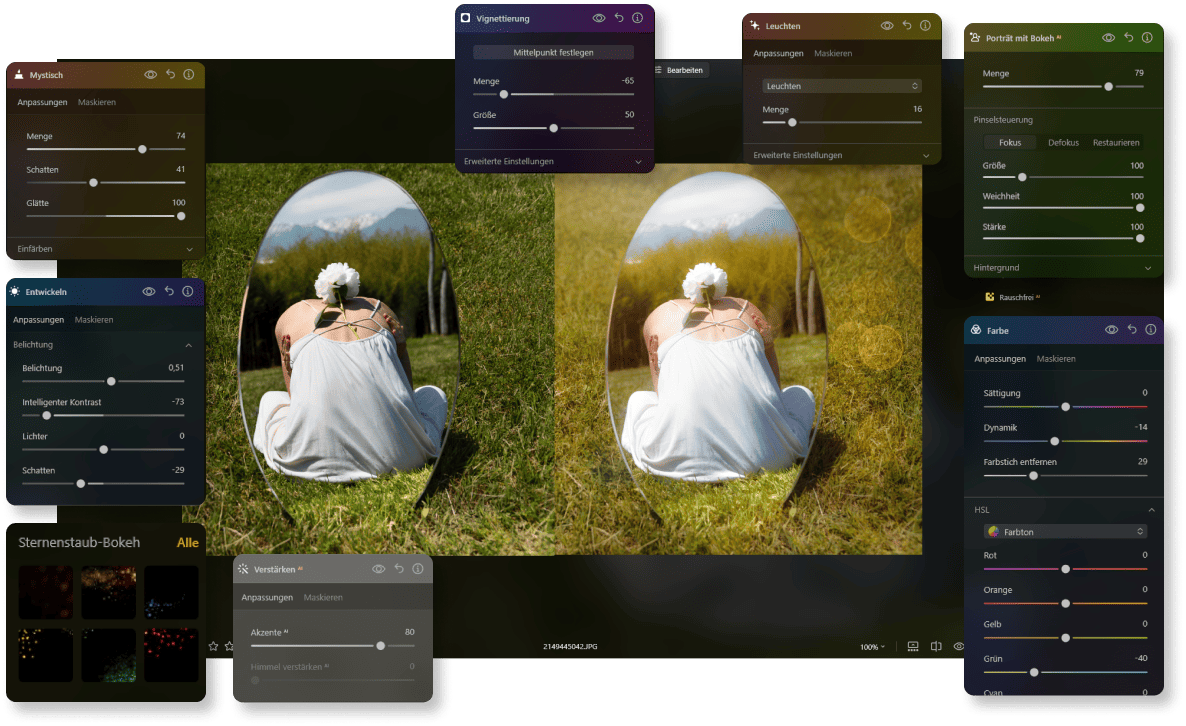The image size is (1186, 726).
Task: Open the Farbton dropdown in HSL
Action: click(x=1064, y=532)
